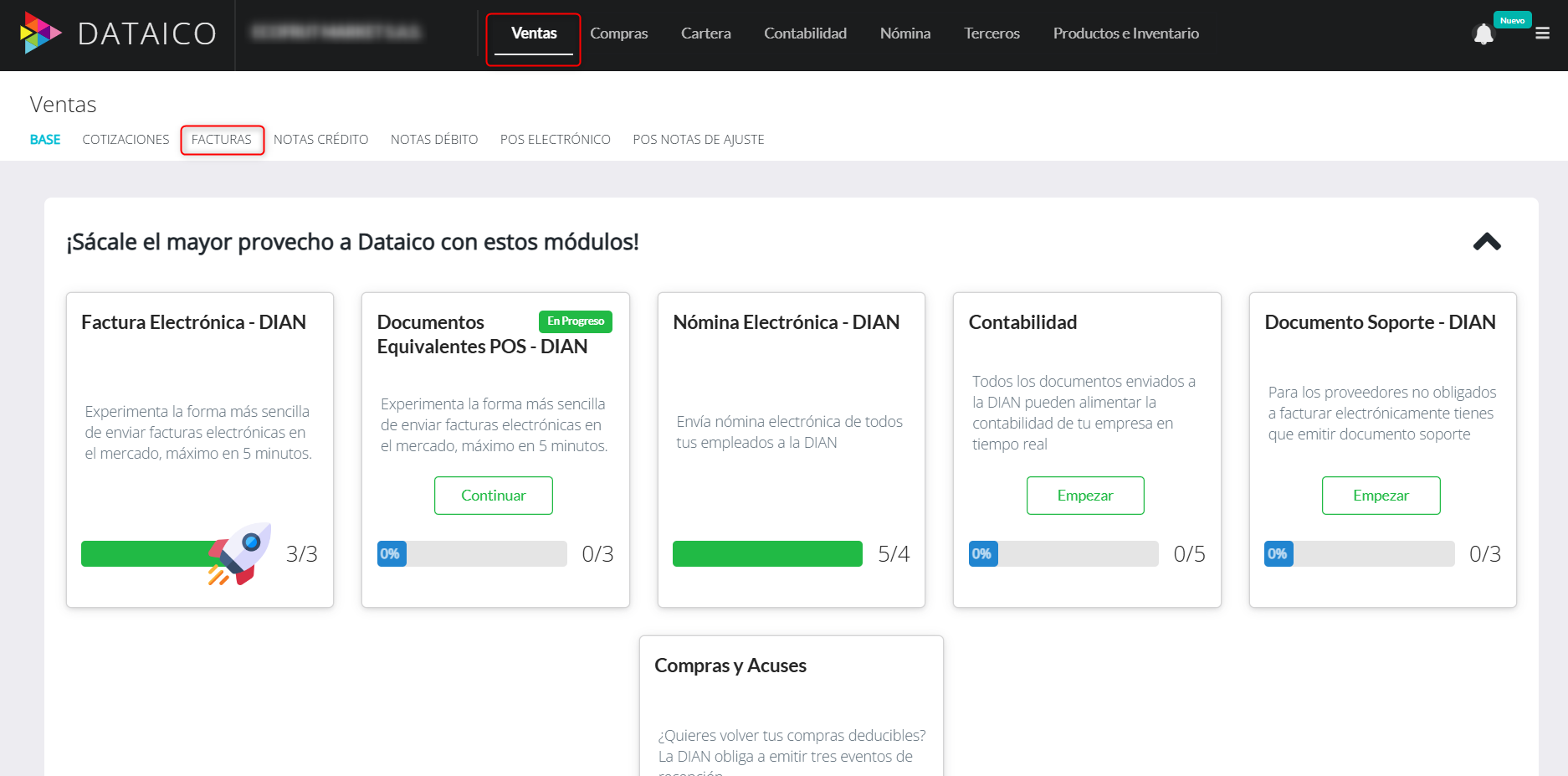
Task: Click the Contabilidad 0% progress bar
Action: (1063, 554)
